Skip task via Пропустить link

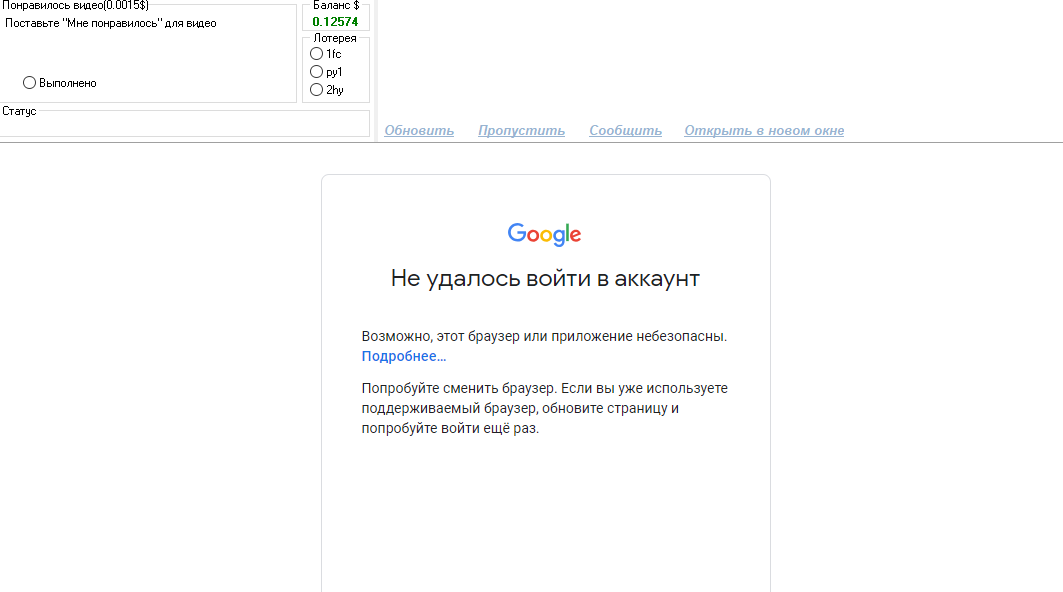(521, 130)
